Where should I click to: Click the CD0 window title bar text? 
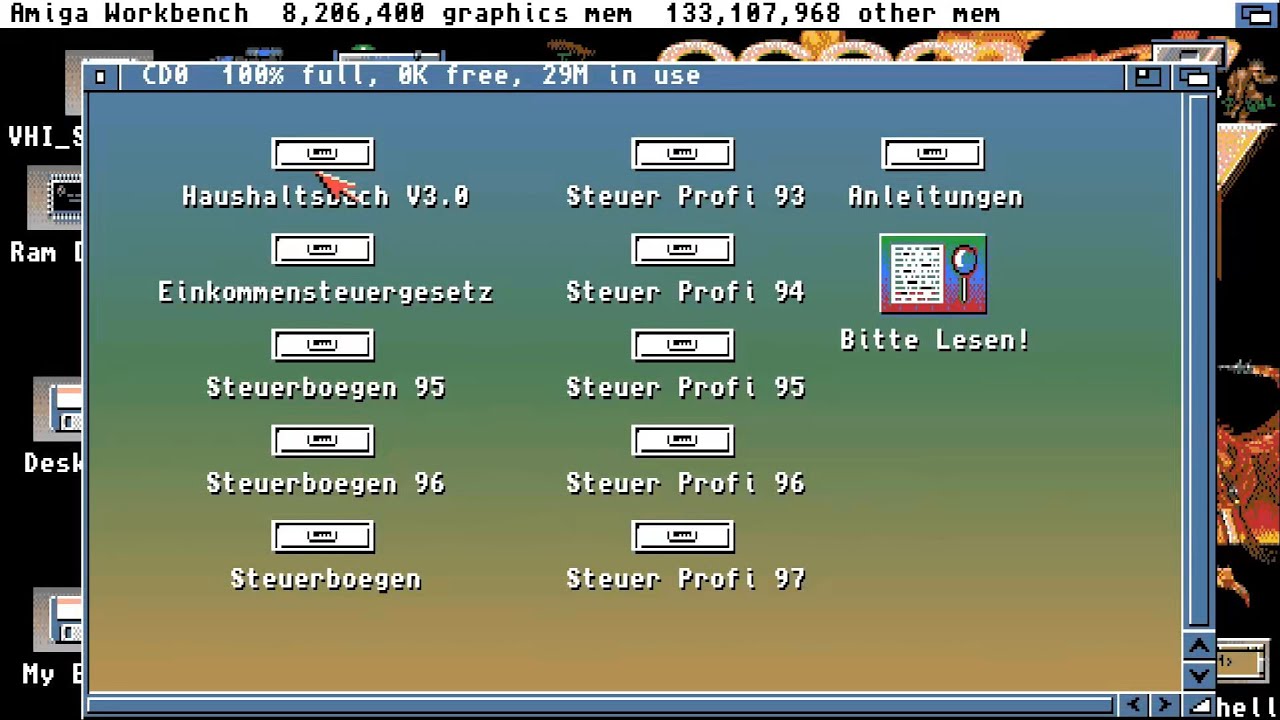(421, 75)
